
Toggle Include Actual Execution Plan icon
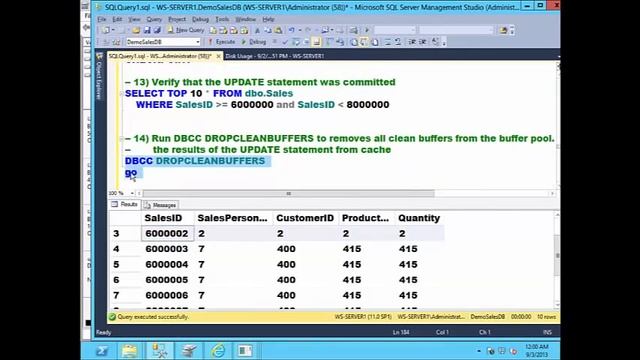tap(329, 42)
